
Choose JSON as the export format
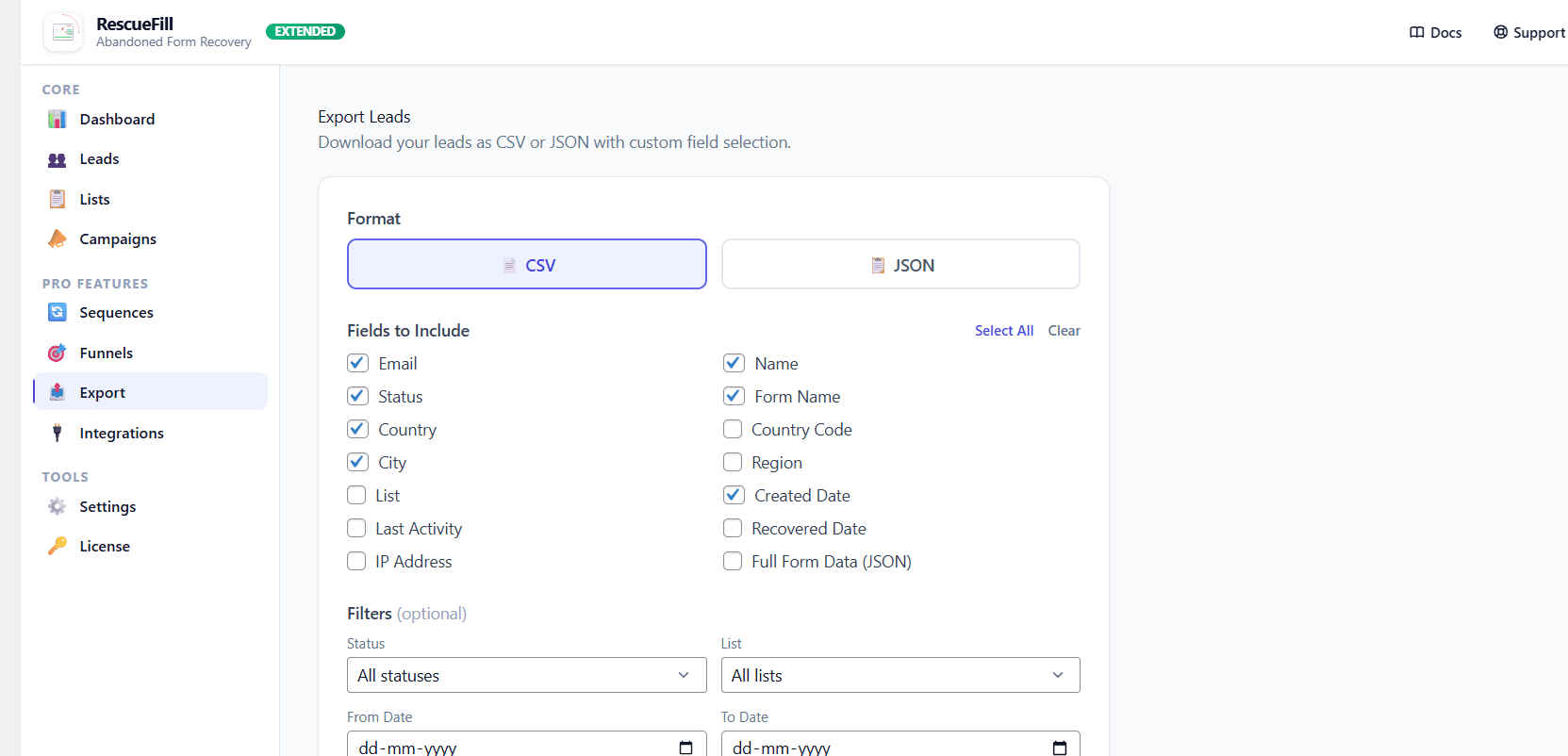click(900, 264)
